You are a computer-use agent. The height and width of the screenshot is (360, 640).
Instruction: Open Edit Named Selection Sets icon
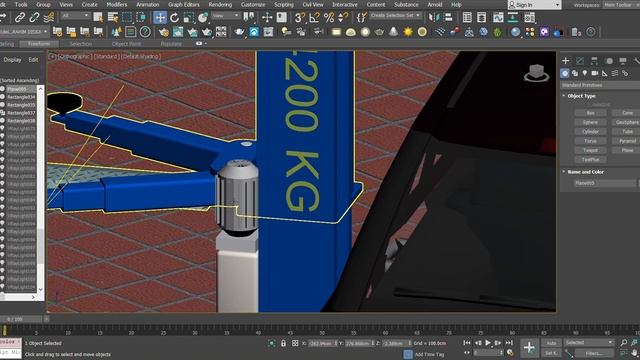362,18
